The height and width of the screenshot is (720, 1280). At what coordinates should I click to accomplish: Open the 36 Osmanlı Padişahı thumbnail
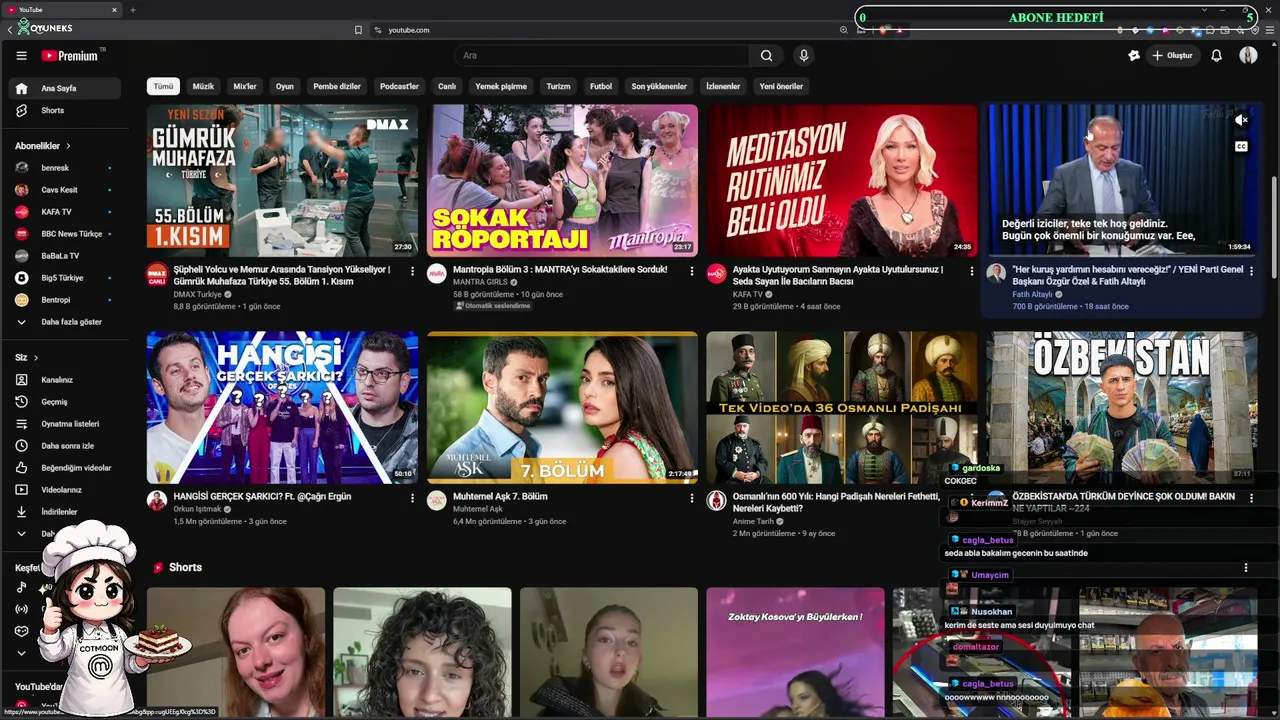click(842, 408)
